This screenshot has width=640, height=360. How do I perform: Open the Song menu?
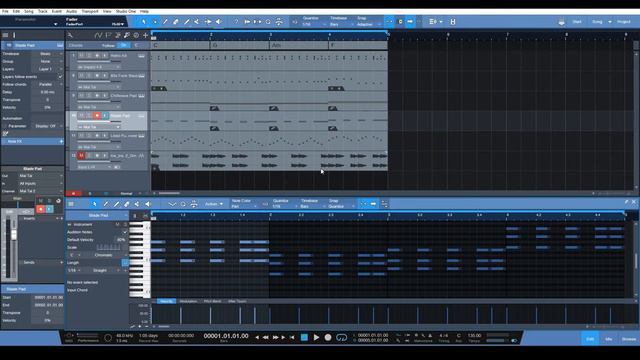point(29,11)
